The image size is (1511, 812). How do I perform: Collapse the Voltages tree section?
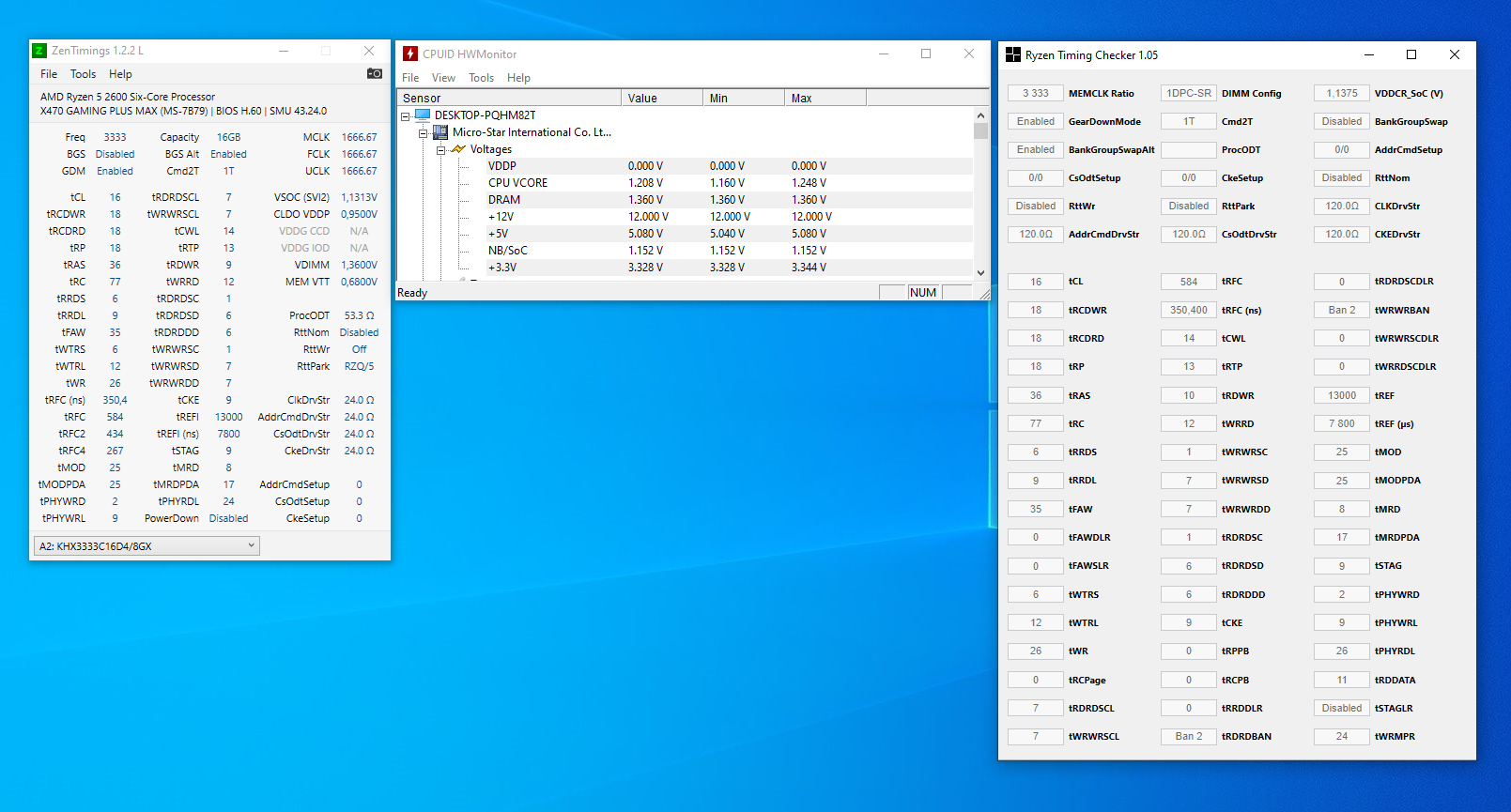click(x=440, y=150)
